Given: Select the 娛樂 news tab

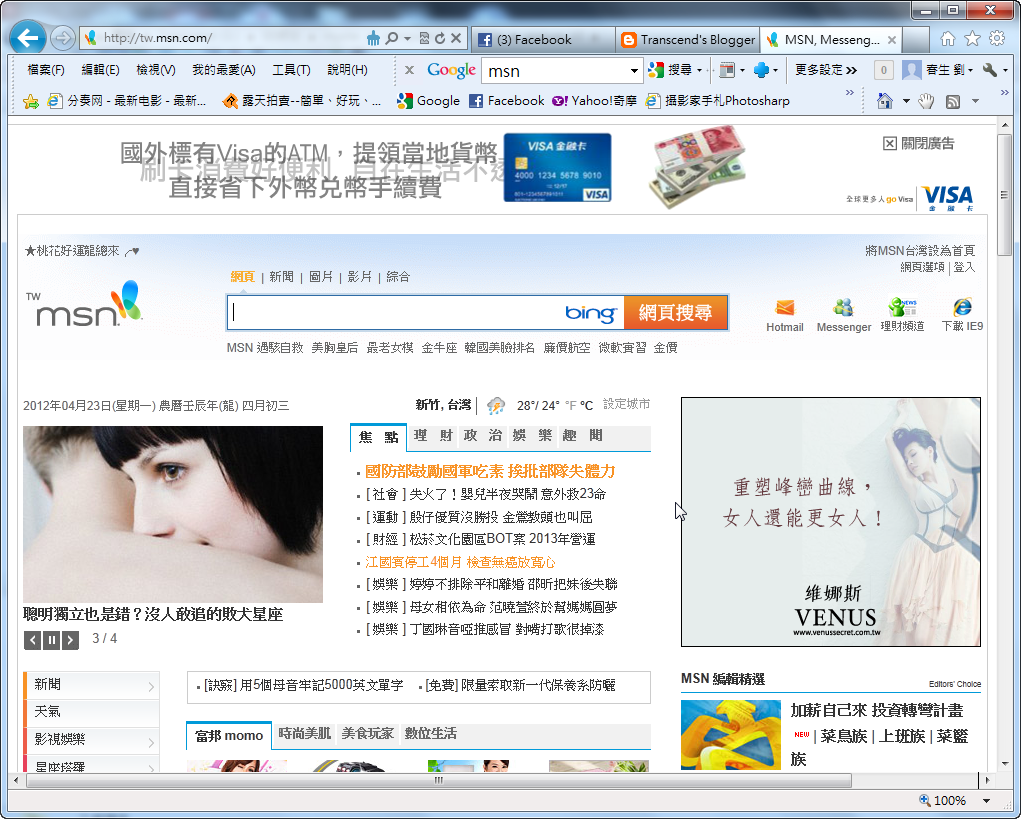Looking at the screenshot, I should point(532,436).
